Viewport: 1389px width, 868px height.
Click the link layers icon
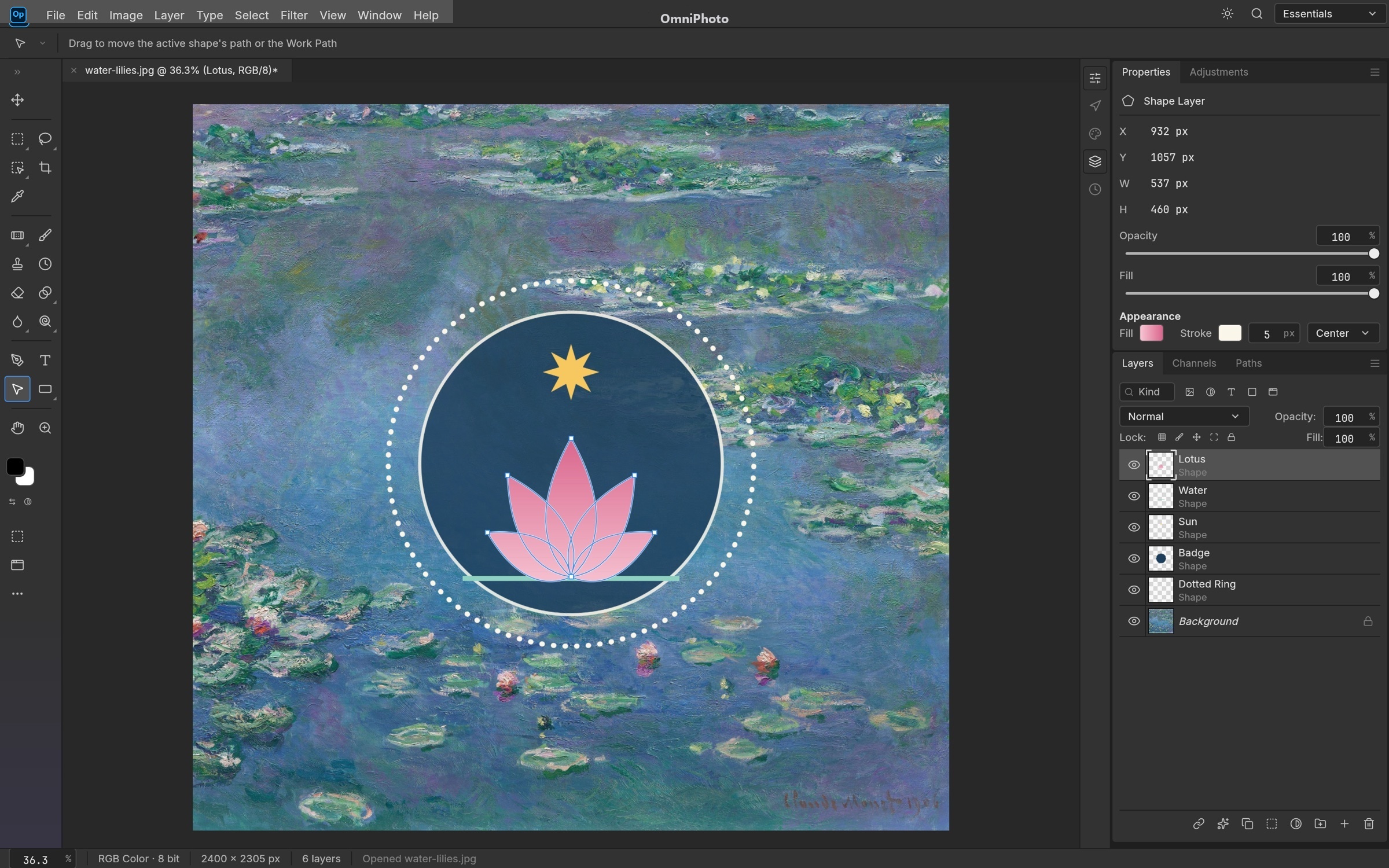pos(1199,823)
